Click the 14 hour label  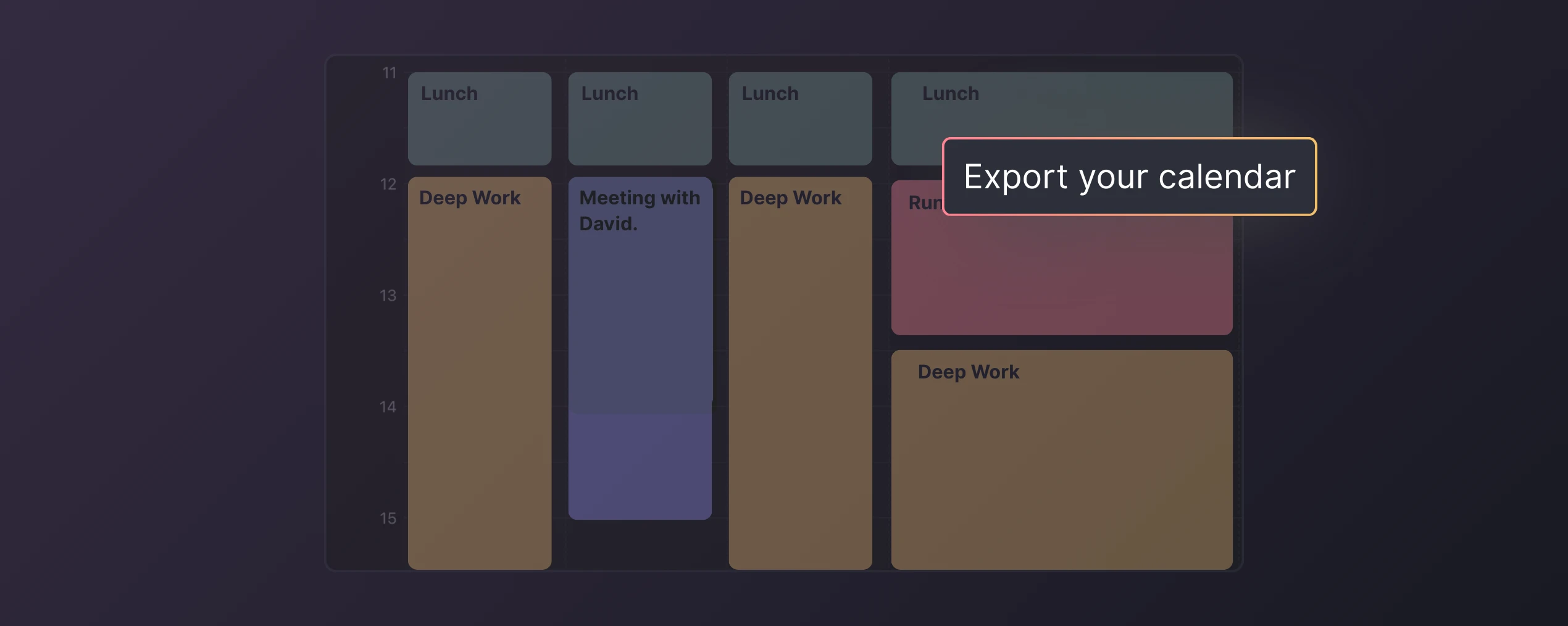(390, 406)
